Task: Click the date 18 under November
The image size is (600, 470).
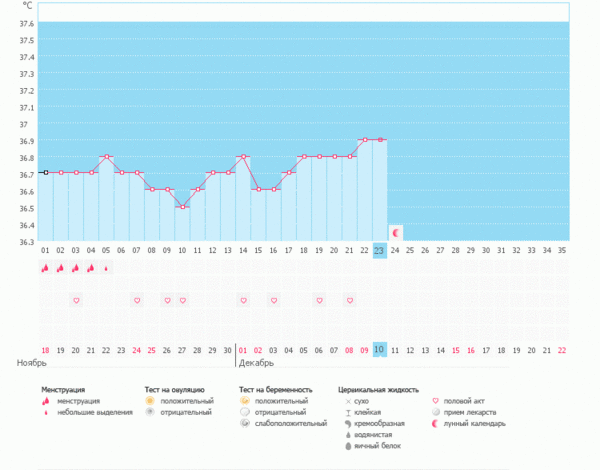Action: (x=45, y=349)
